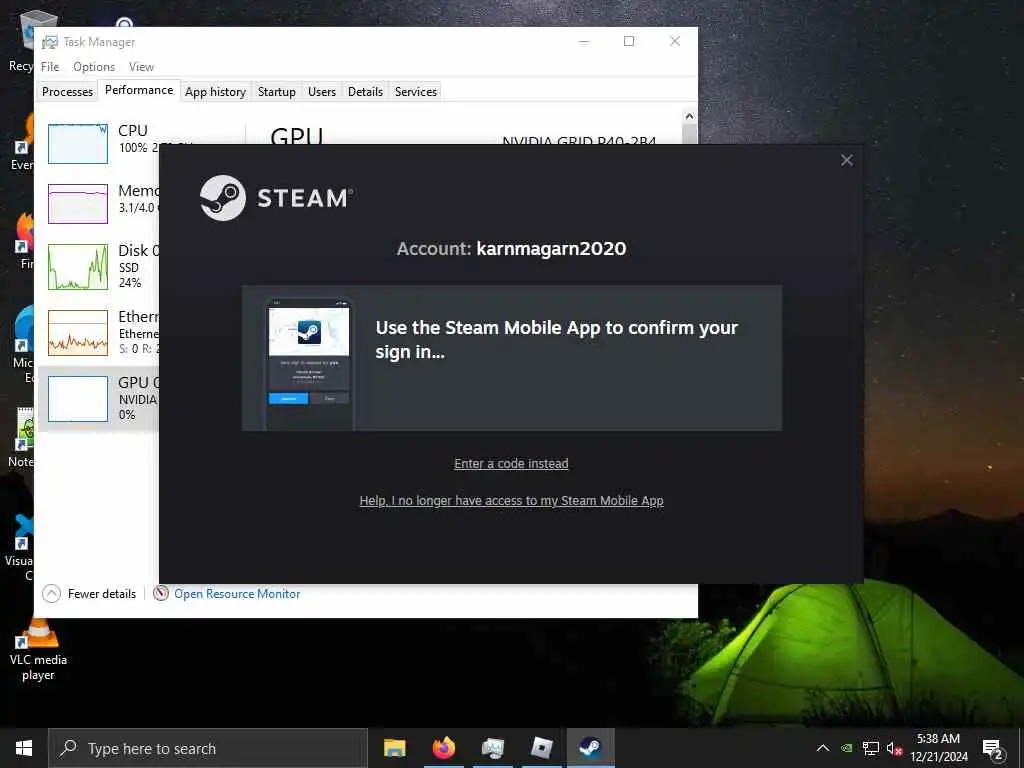The height and width of the screenshot is (768, 1024).
Task: Open Services tab in Task Manager
Action: point(415,91)
